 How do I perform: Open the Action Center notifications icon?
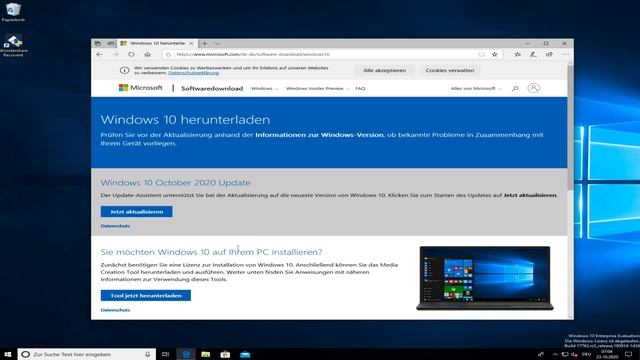click(629, 354)
